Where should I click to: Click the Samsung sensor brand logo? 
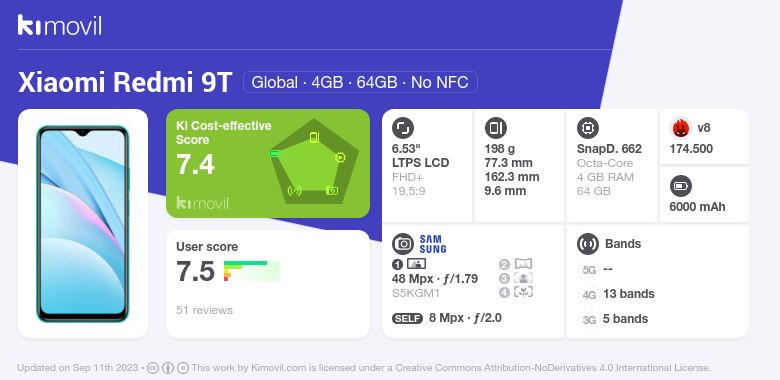[432, 244]
